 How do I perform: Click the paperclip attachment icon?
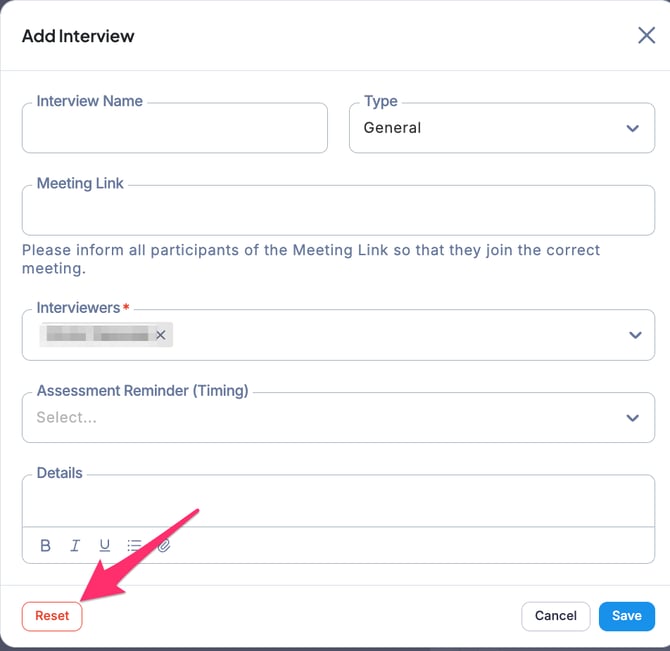(x=164, y=546)
